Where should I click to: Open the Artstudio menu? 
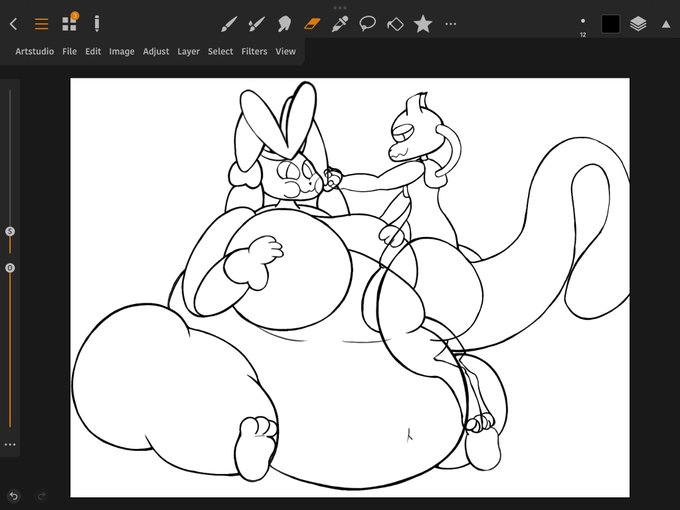pos(35,51)
